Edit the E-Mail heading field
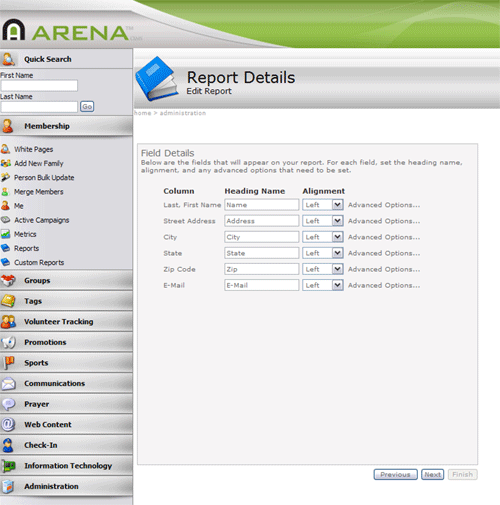Viewport: 500px width, 505px height. coord(262,285)
